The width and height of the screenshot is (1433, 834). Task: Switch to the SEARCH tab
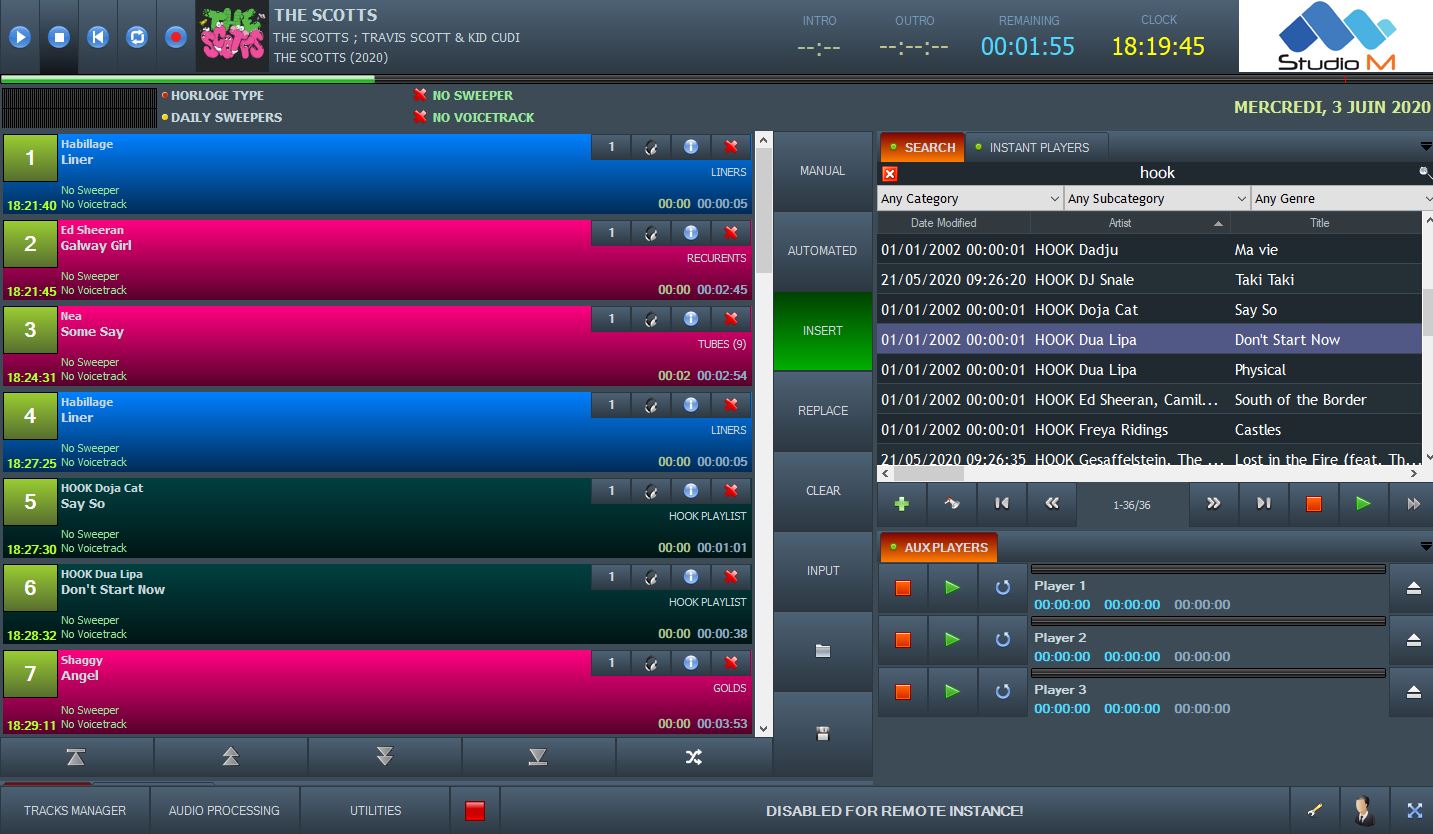[922, 147]
